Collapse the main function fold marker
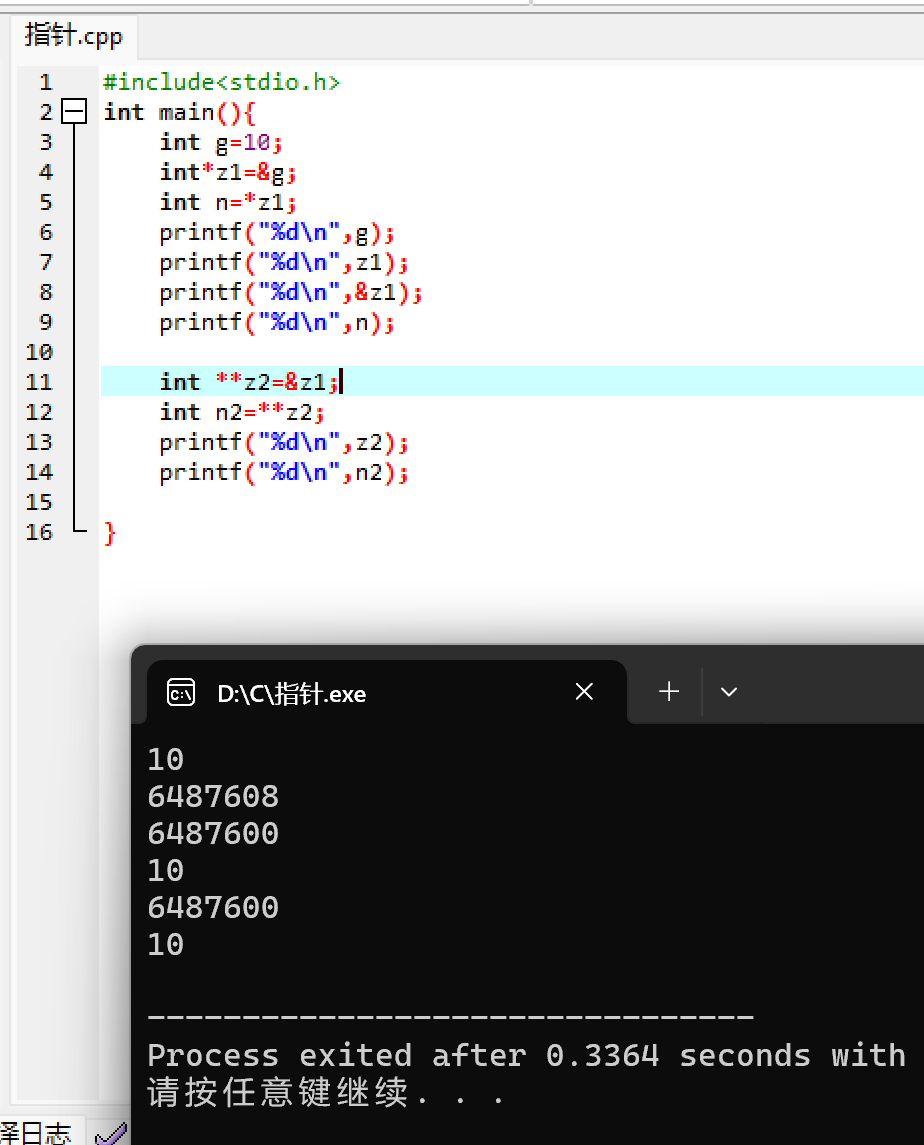Viewport: 924px width, 1145px height. [74, 112]
